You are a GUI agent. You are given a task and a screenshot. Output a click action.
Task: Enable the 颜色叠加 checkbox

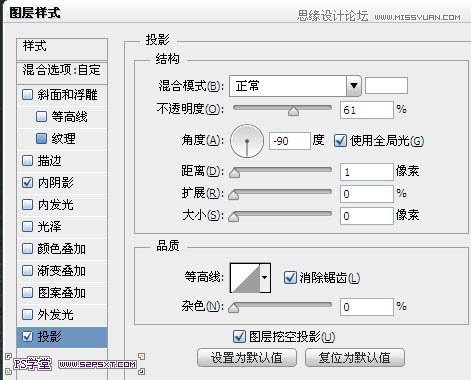(27, 249)
